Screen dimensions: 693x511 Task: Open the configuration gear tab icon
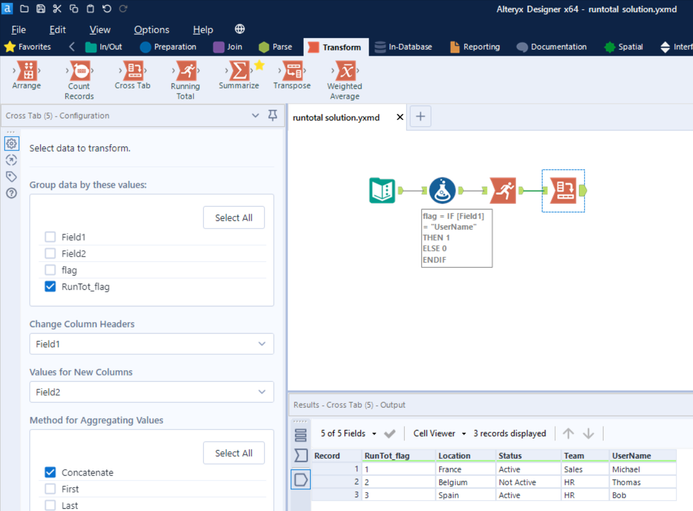pyautogui.click(x=11, y=143)
